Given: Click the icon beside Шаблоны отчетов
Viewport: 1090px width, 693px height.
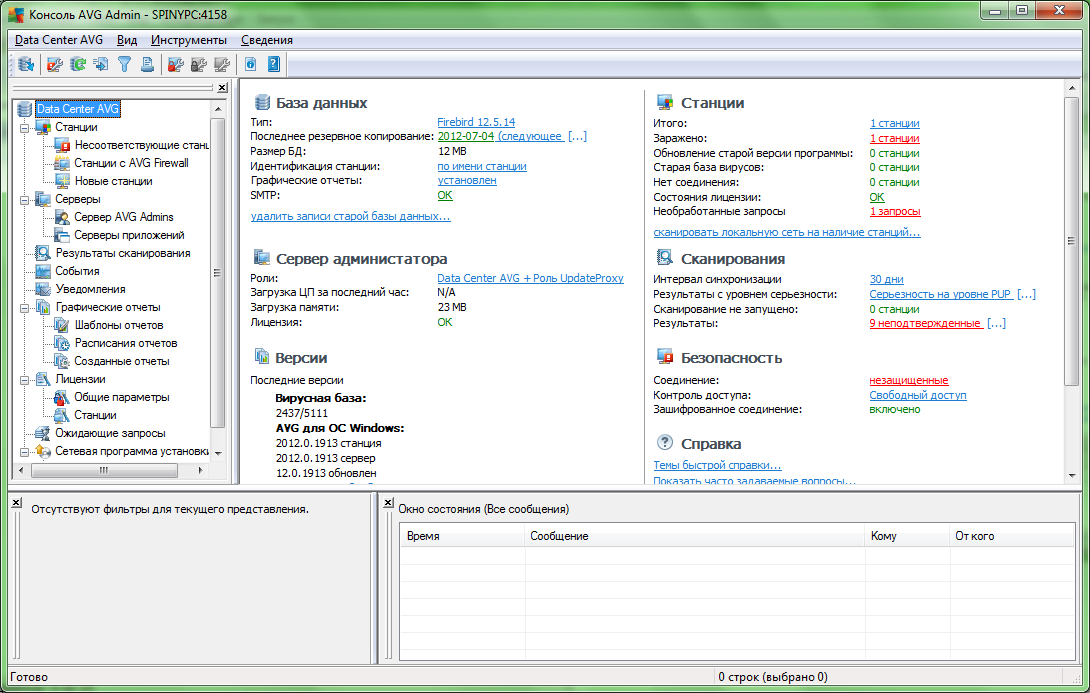Looking at the screenshot, I should tap(63, 325).
